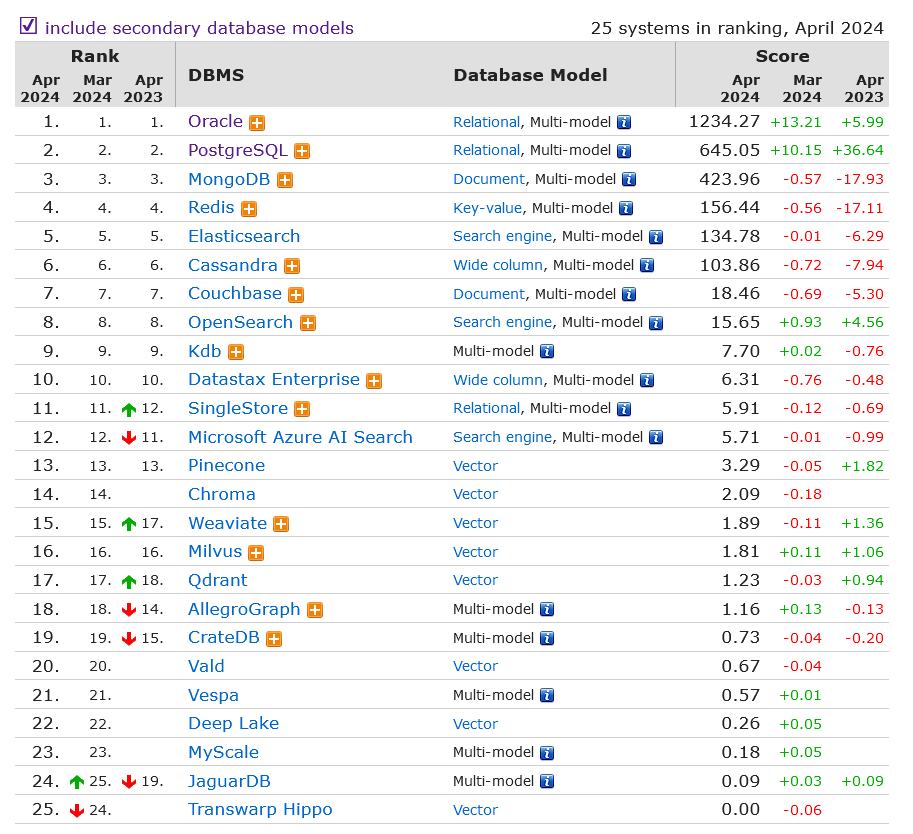Screen dimensions: 913x834
Task: Open the Transwarp Hippo DBMS link
Action: click(x=260, y=810)
